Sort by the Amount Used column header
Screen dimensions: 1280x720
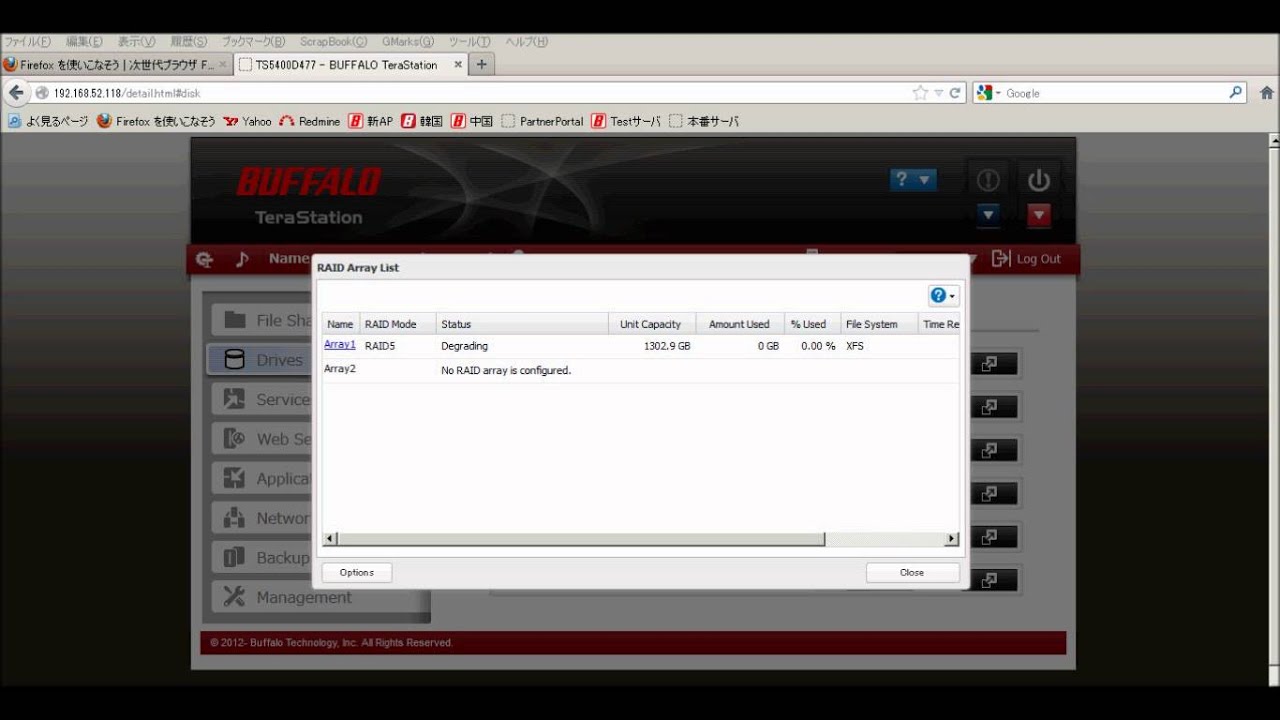click(739, 324)
